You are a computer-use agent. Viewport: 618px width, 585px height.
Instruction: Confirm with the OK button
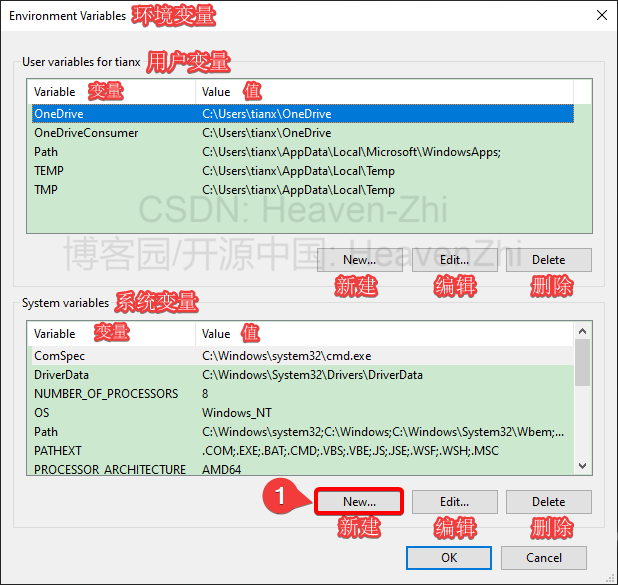(449, 558)
